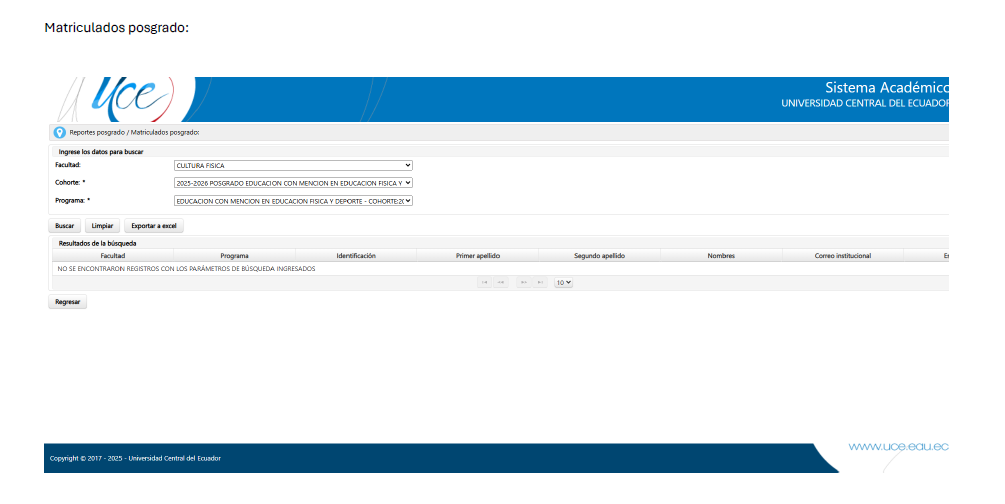The width and height of the screenshot is (1005, 504).
Task: Click Limpiar to clear the form
Action: [102, 226]
